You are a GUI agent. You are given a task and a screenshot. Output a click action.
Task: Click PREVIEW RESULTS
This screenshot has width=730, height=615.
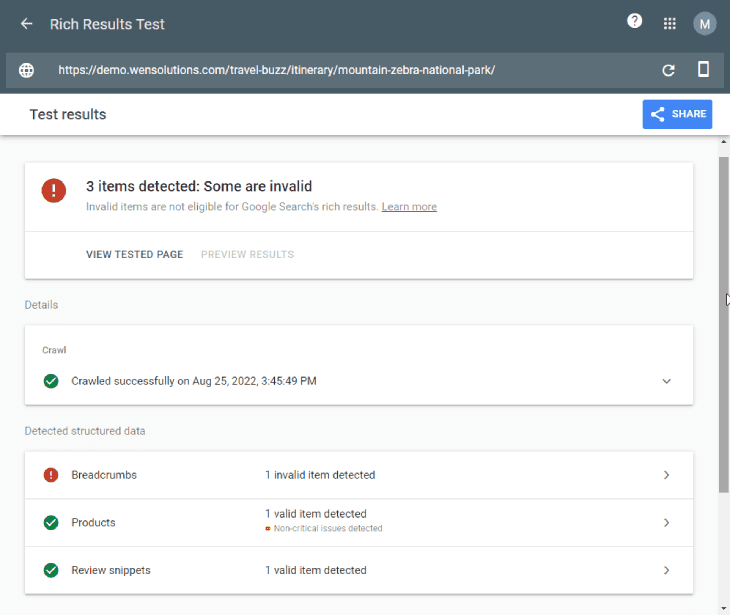tap(247, 255)
